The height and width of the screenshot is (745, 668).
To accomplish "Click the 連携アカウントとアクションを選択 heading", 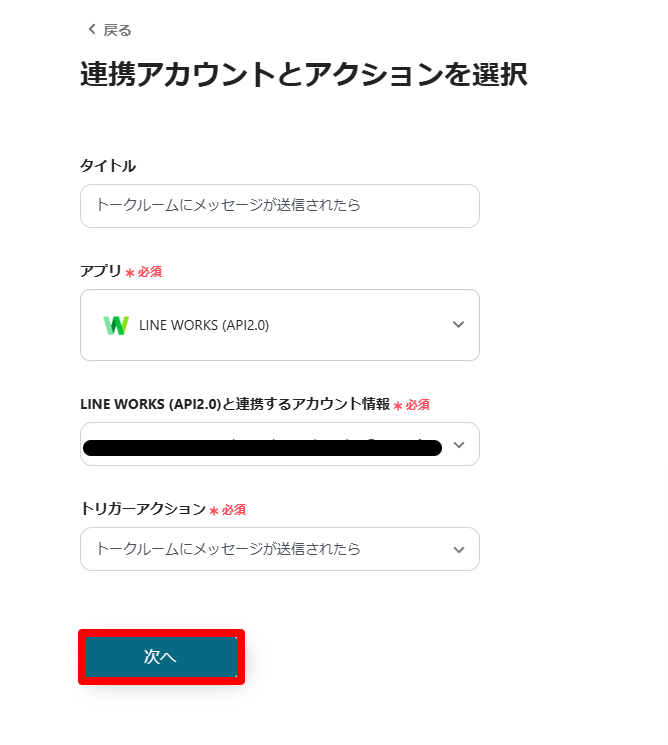I will click(x=303, y=75).
